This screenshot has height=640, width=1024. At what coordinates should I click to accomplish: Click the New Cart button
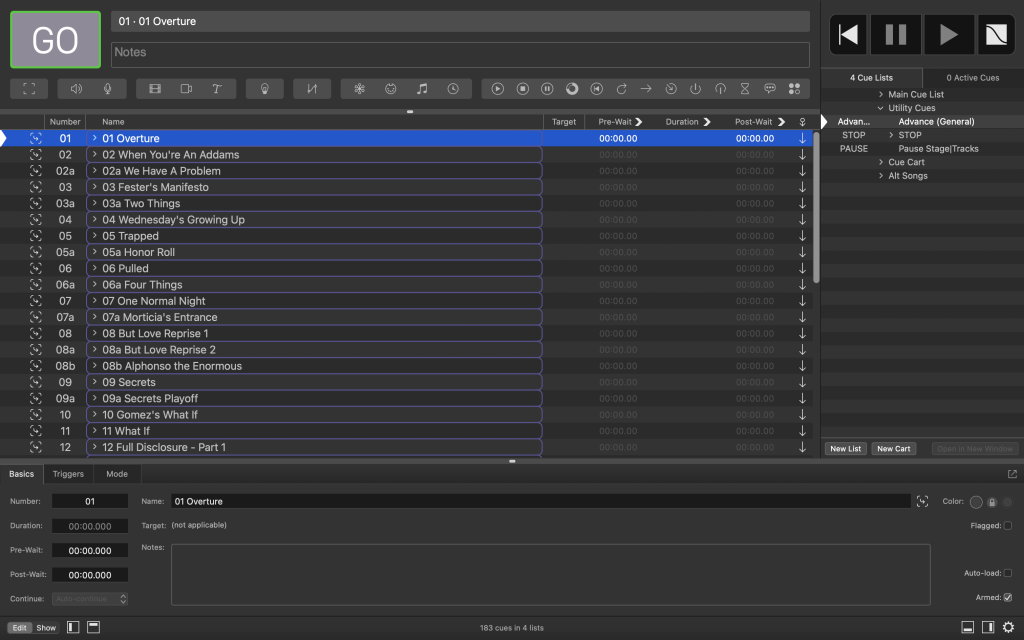coord(893,449)
